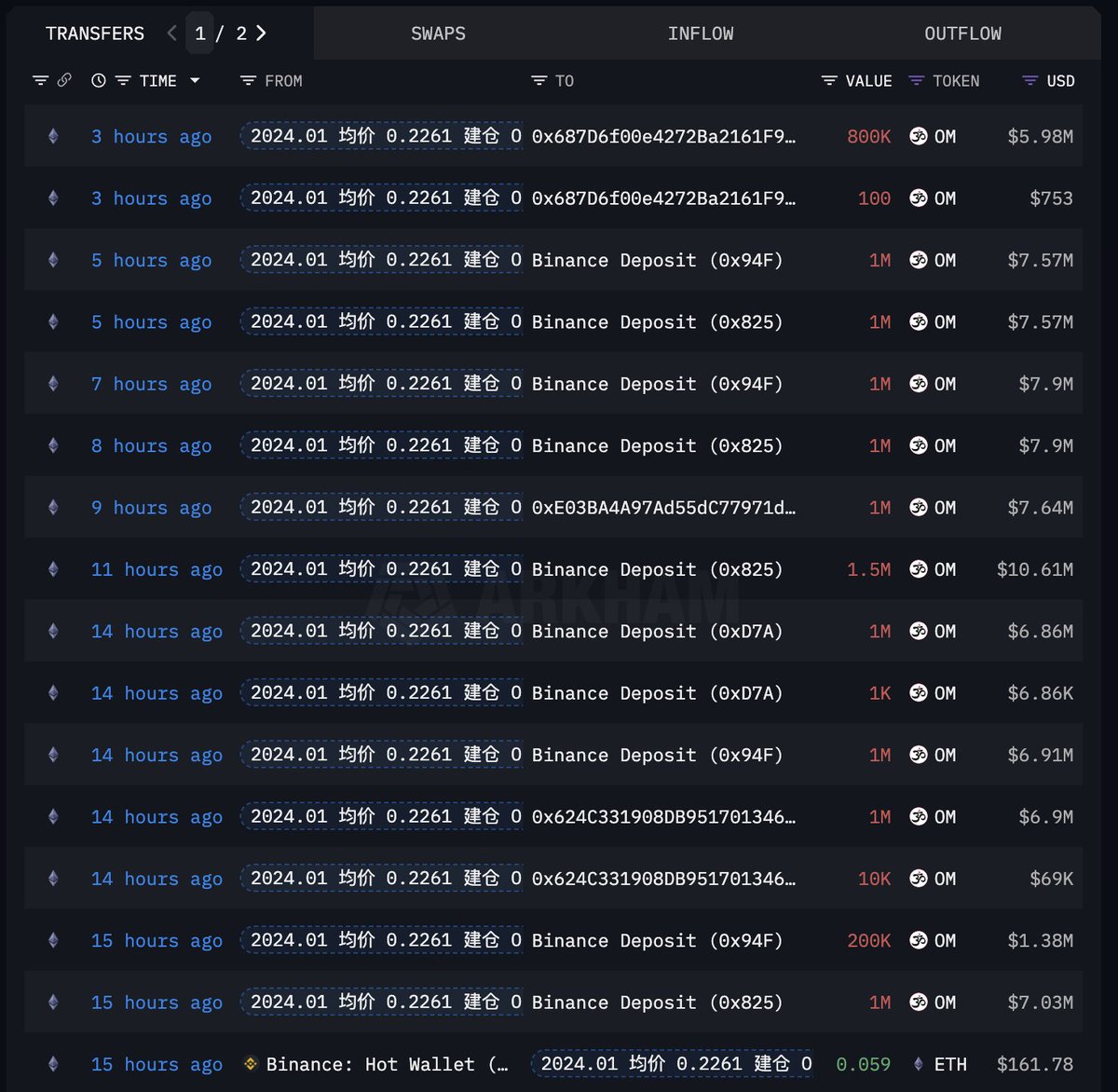
Task: Go to previous transfers page arrow
Action: click(x=171, y=33)
